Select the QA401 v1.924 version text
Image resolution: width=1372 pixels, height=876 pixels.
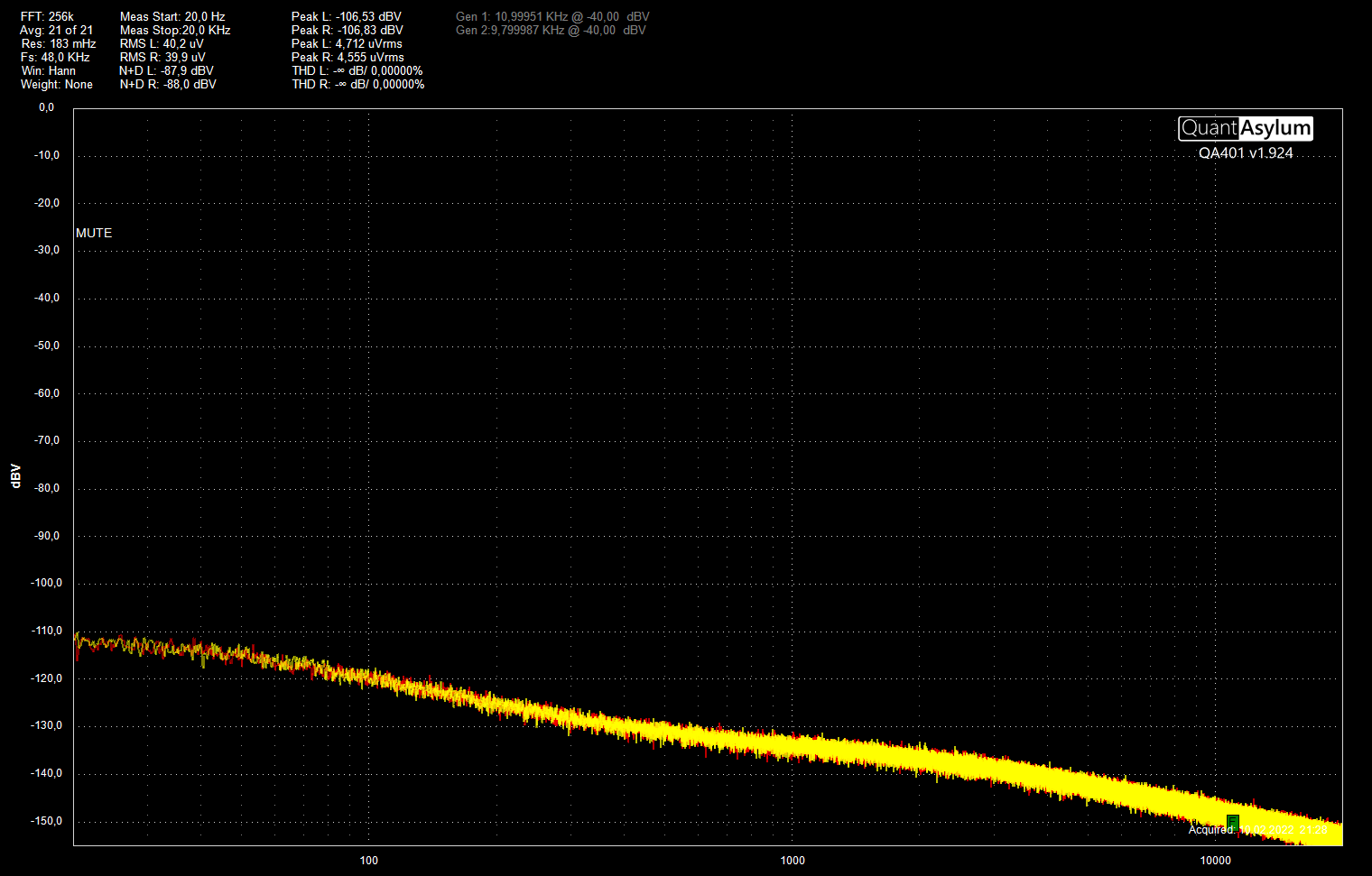[1246, 153]
